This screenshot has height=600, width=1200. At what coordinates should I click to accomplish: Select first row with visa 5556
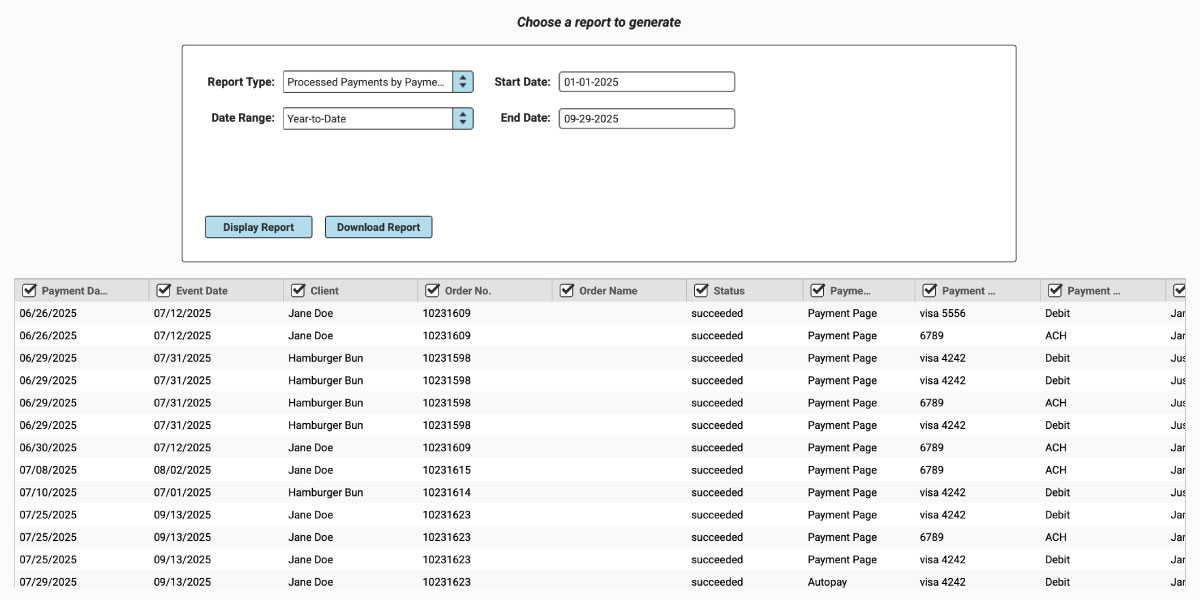942,313
